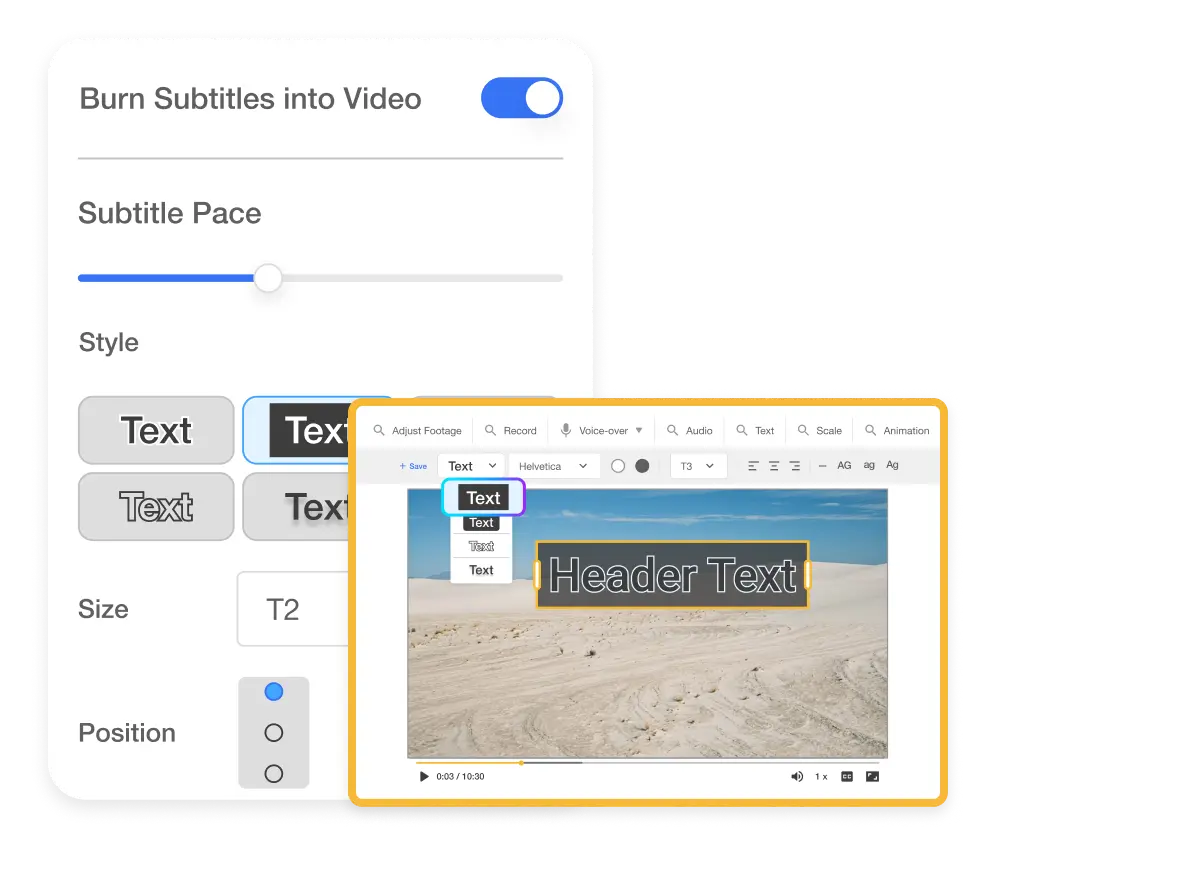Select the shadowed Text style button
Viewport: 1200px width, 876px height.
pyautogui.click(x=296, y=507)
